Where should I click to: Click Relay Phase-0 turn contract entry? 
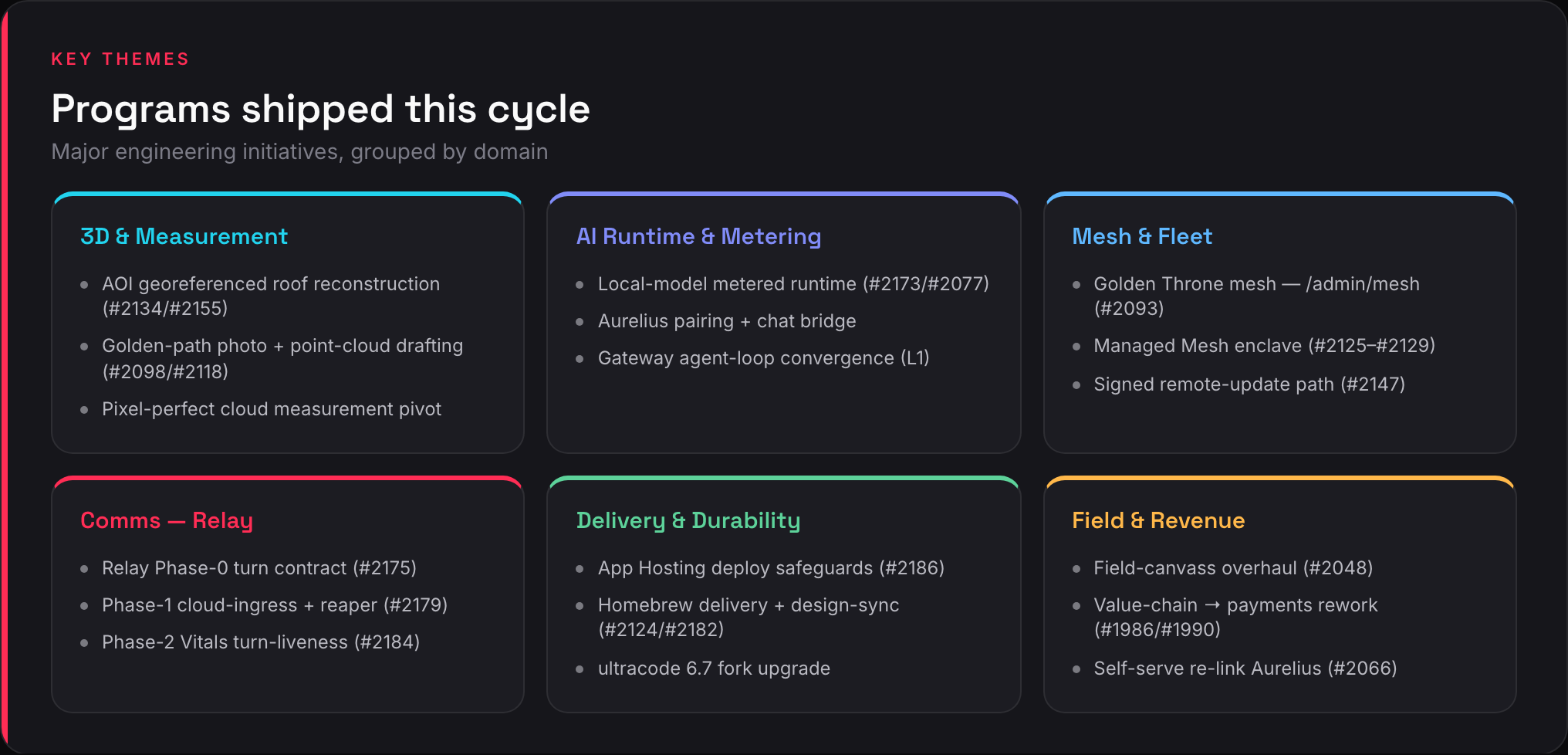click(x=259, y=568)
